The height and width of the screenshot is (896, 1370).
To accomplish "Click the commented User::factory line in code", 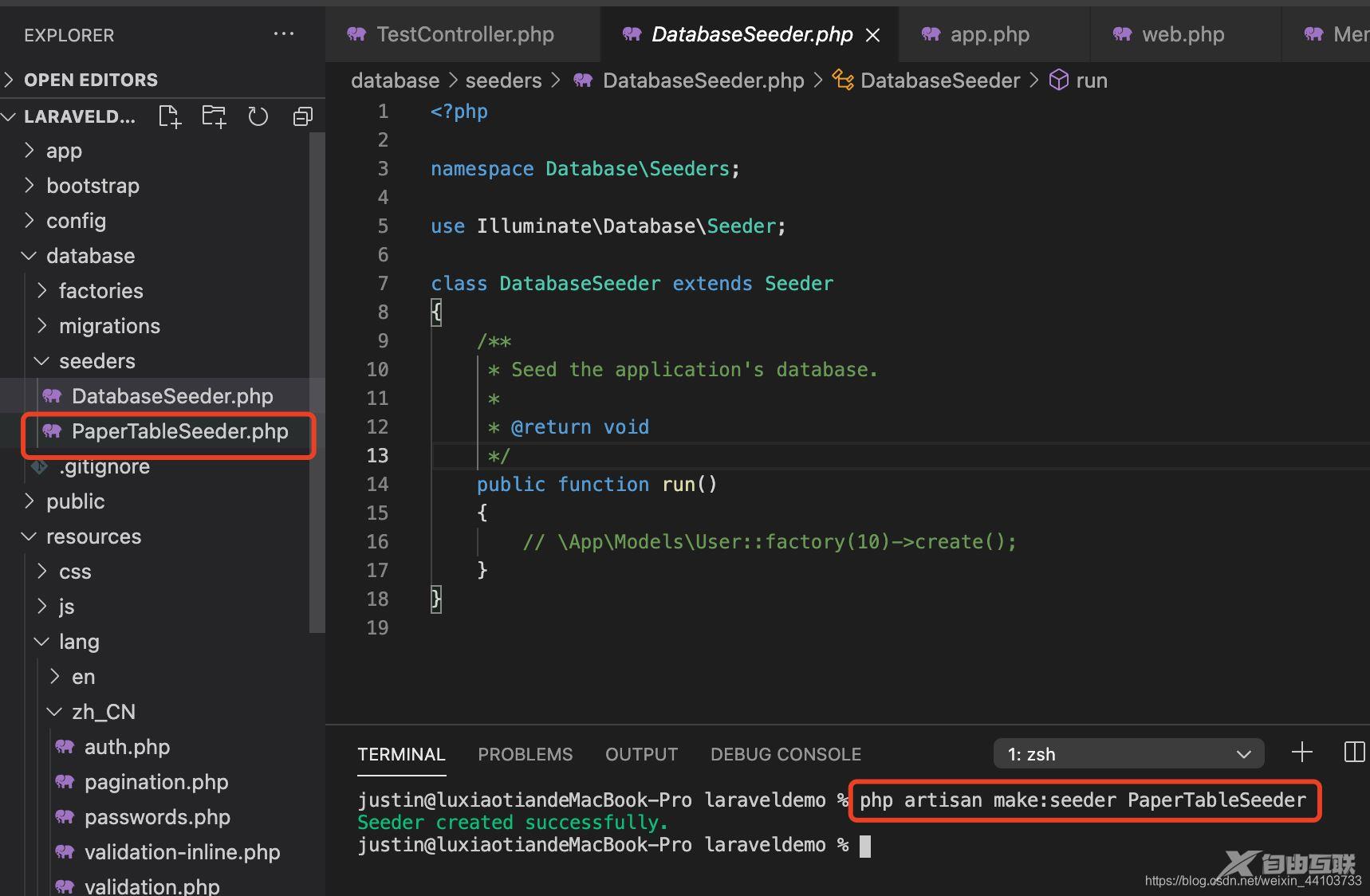I will pyautogui.click(x=770, y=542).
